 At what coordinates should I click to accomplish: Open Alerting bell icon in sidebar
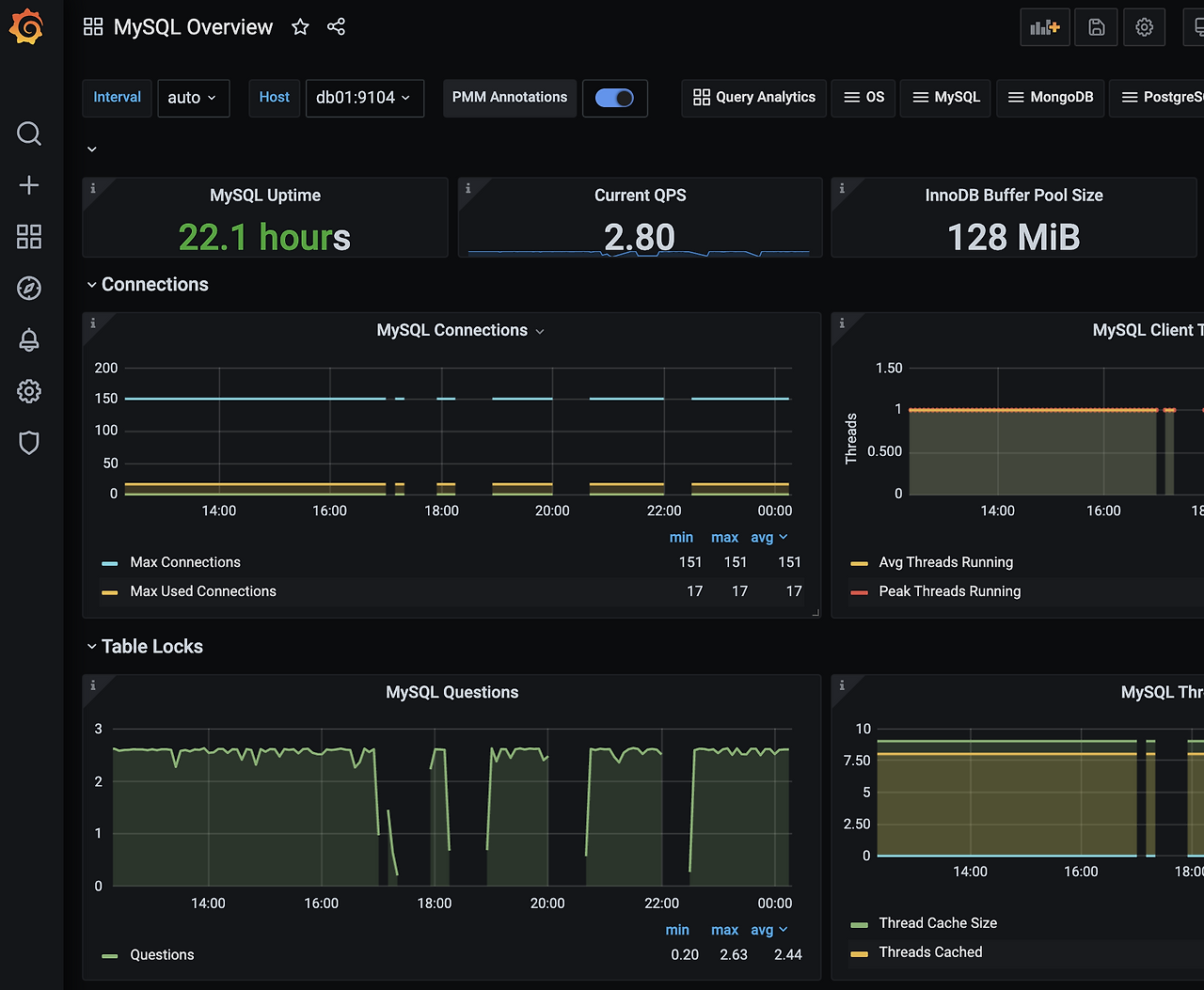click(29, 339)
